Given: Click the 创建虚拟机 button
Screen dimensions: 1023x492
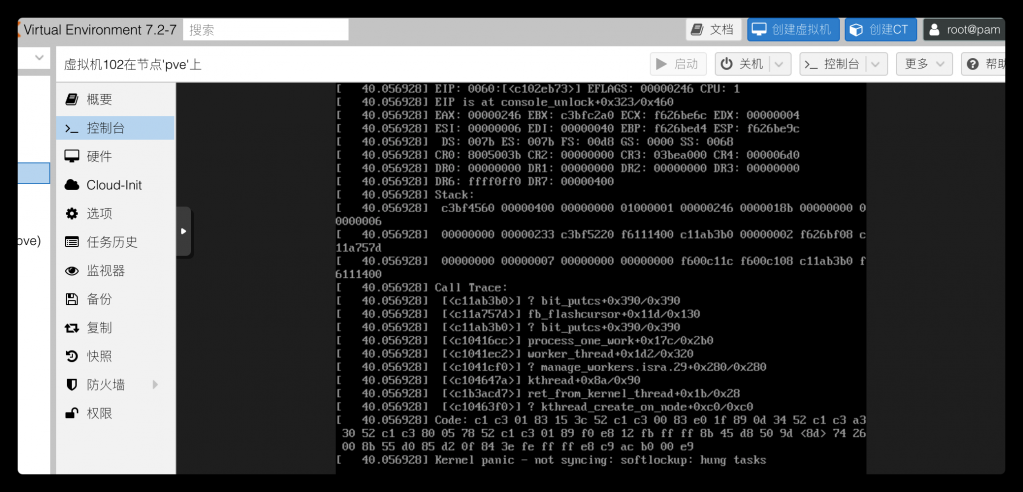Looking at the screenshot, I should (793, 30).
